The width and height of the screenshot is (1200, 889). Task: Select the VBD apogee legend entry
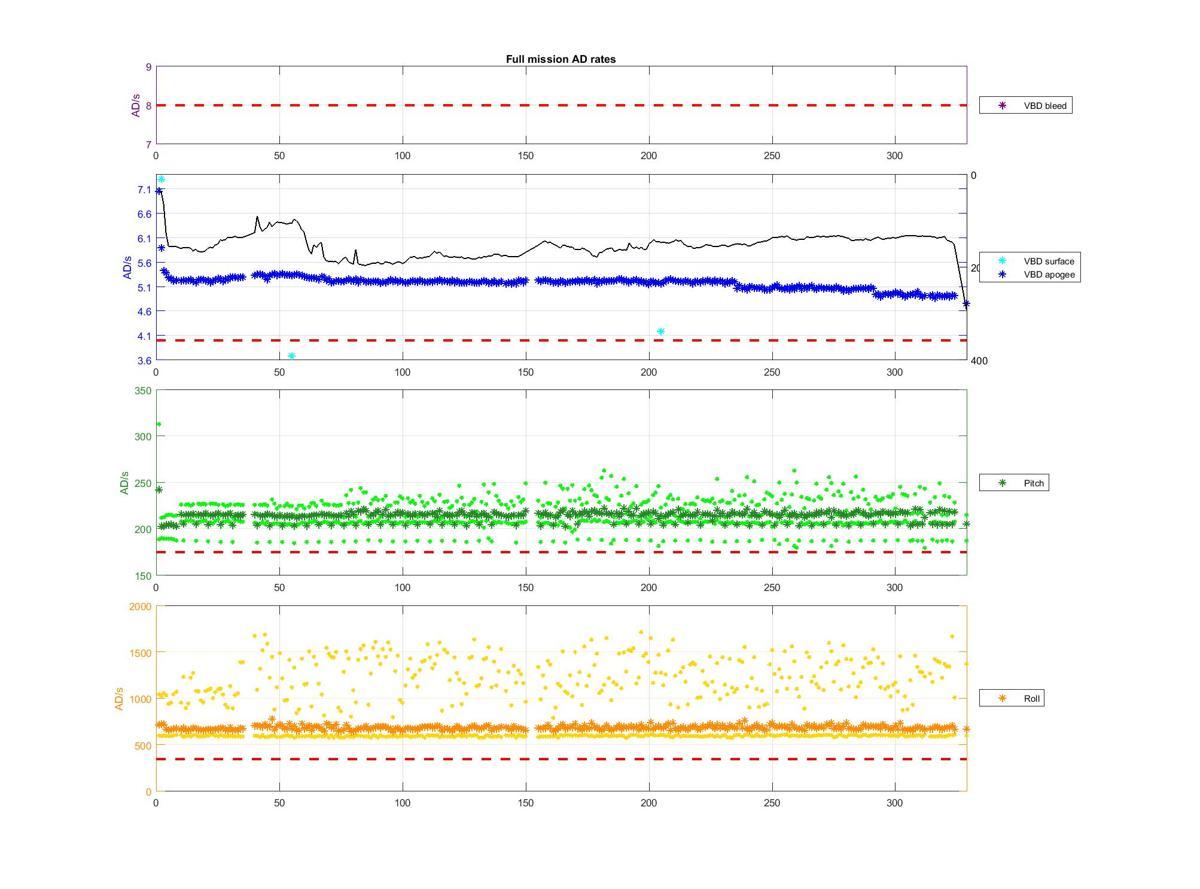pos(1030,273)
